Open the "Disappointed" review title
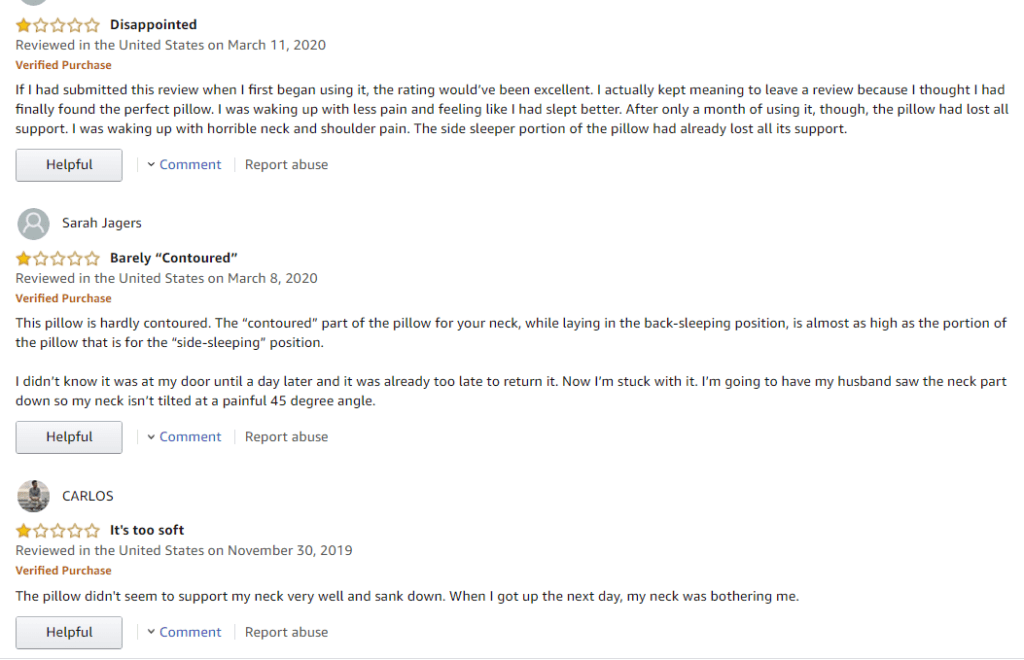Viewport: 1024px width, 660px height. pos(153,25)
